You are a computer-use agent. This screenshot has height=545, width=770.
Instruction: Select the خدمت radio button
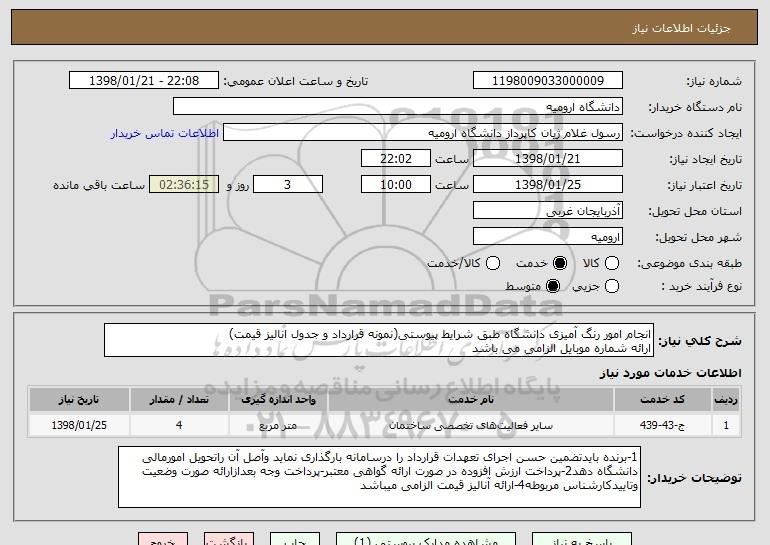click(559, 263)
